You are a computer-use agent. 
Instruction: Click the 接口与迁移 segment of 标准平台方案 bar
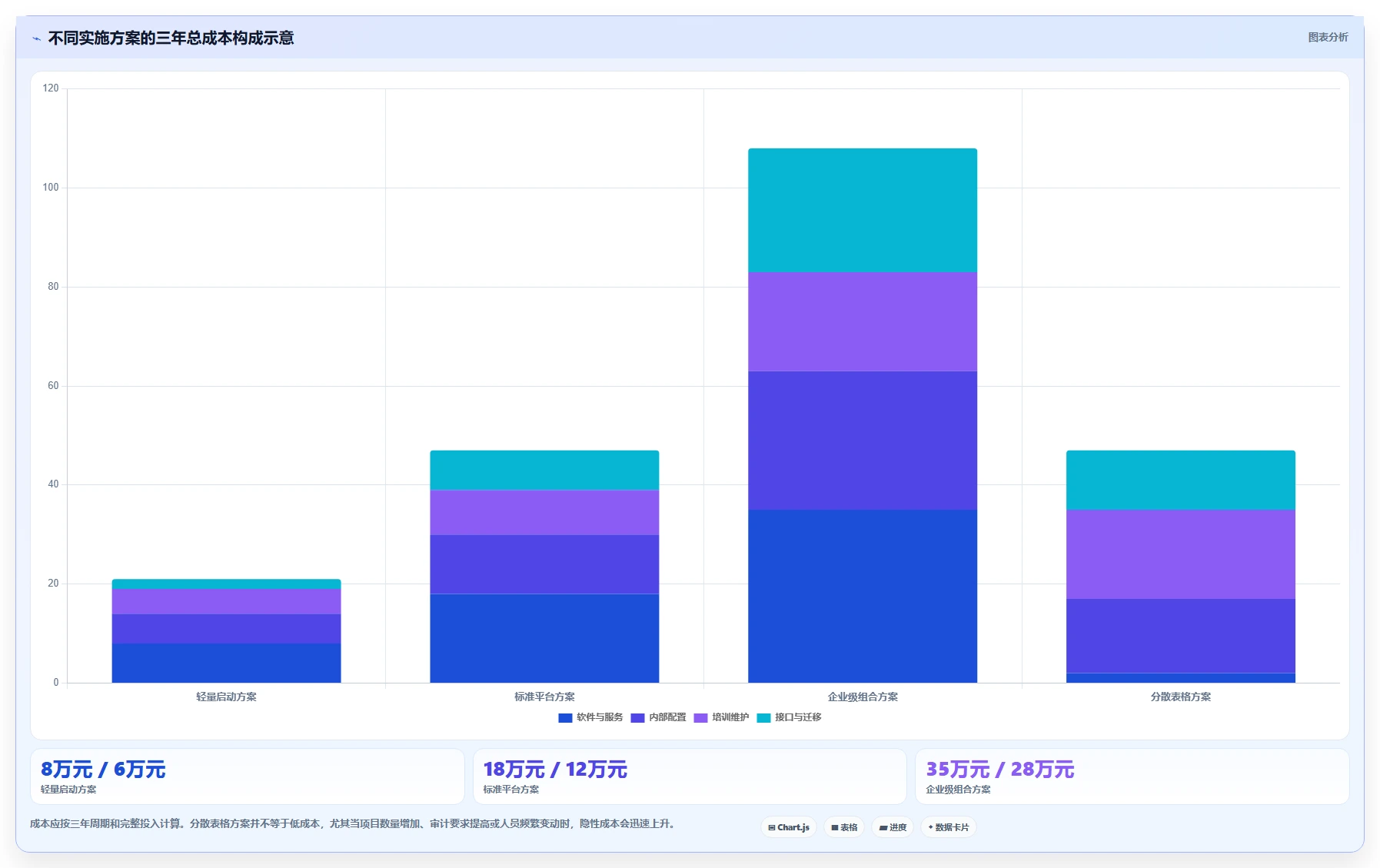pyautogui.click(x=544, y=471)
